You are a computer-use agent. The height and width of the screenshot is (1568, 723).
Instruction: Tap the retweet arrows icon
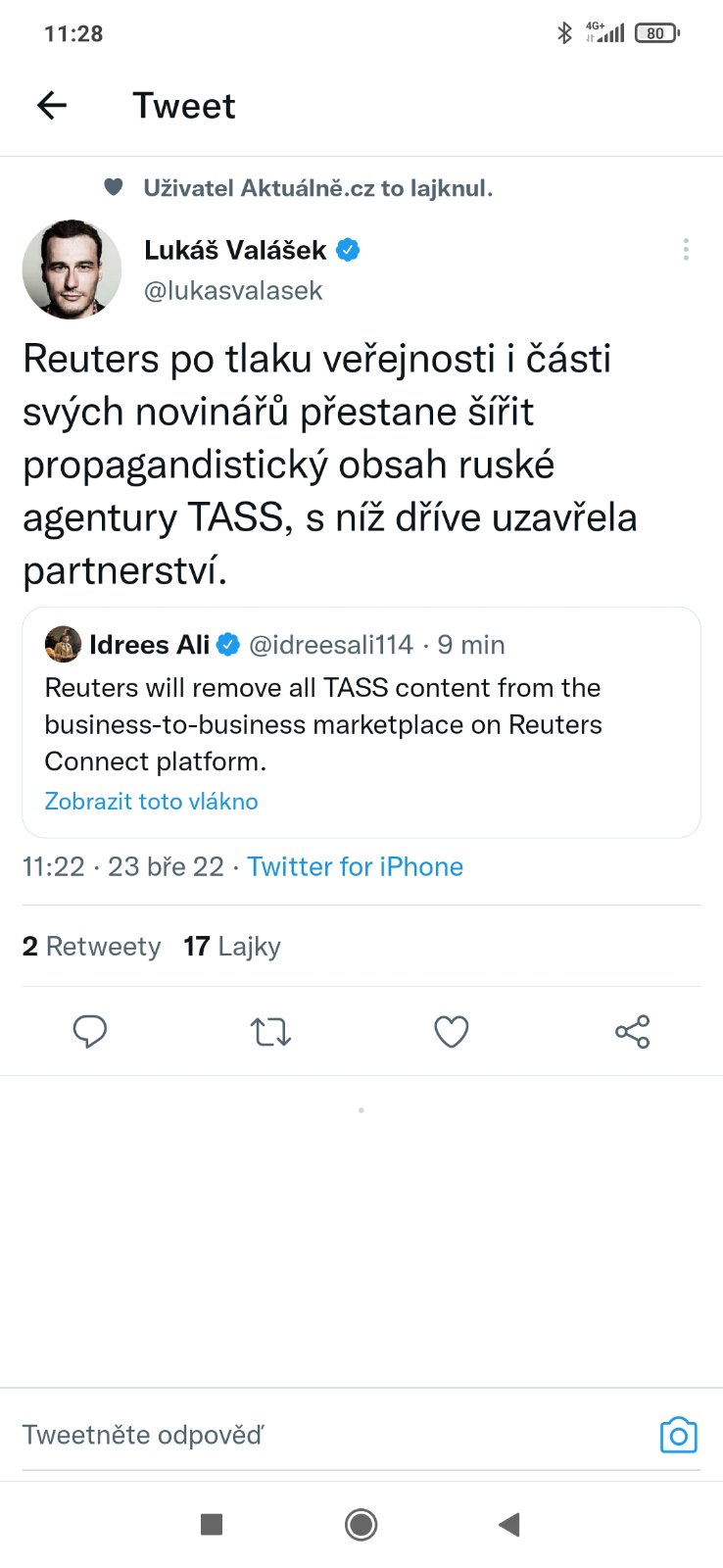pyautogui.click(x=270, y=1031)
